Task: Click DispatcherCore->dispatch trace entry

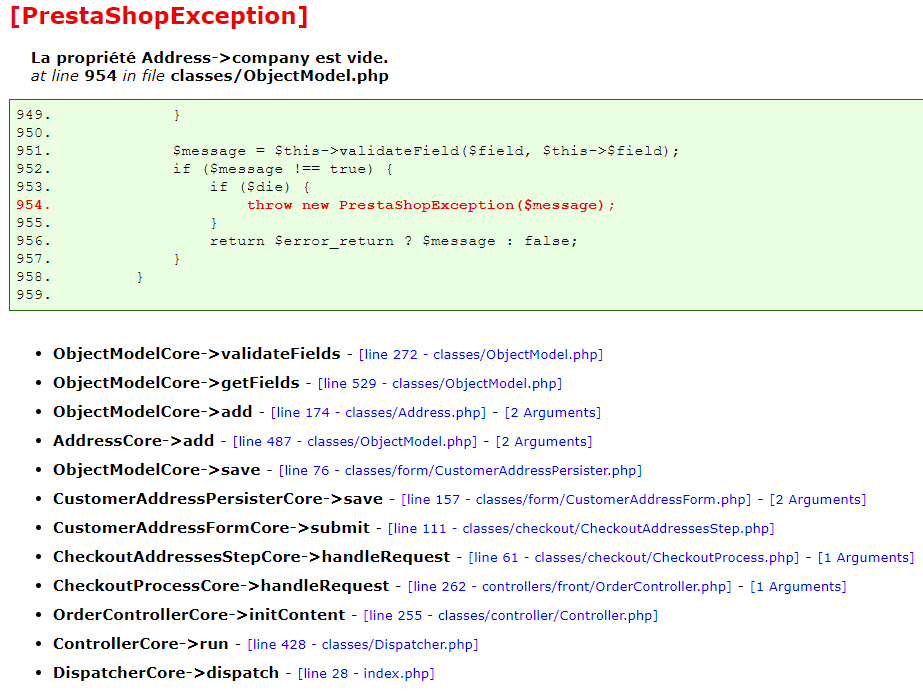Action: (166, 672)
